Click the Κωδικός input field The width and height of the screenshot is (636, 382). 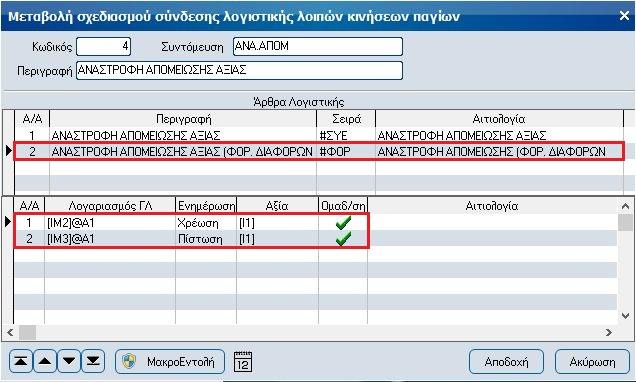coord(103,46)
